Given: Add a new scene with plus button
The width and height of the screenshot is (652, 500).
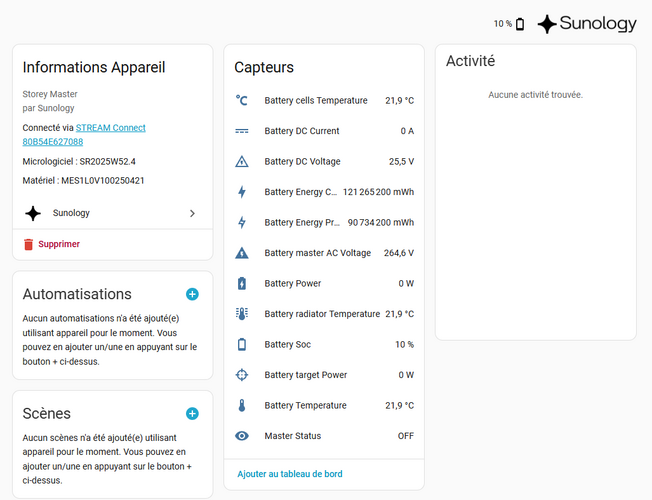Looking at the screenshot, I should point(192,413).
